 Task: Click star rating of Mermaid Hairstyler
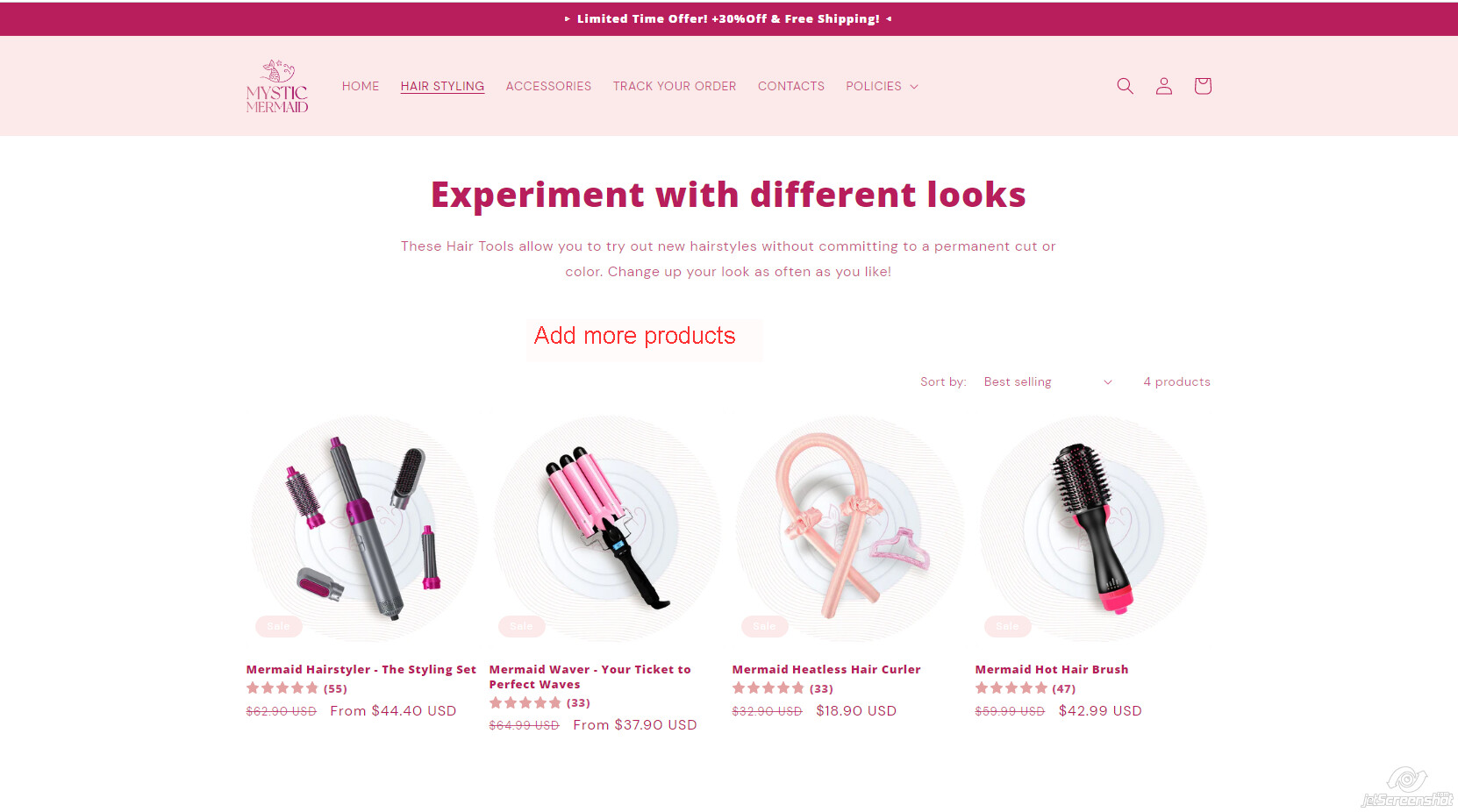pos(282,688)
